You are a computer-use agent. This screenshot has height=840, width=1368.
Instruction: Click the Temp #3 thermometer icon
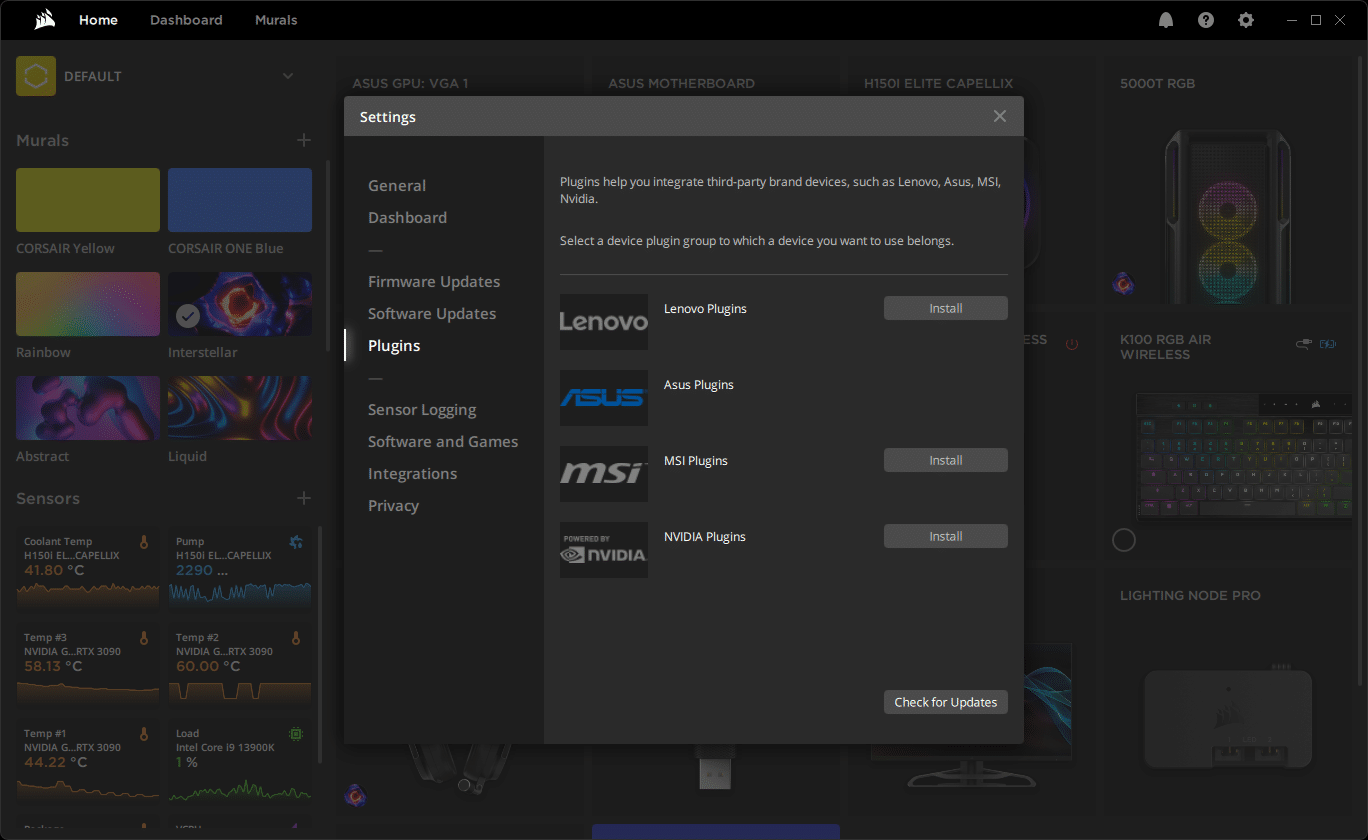pyautogui.click(x=144, y=638)
